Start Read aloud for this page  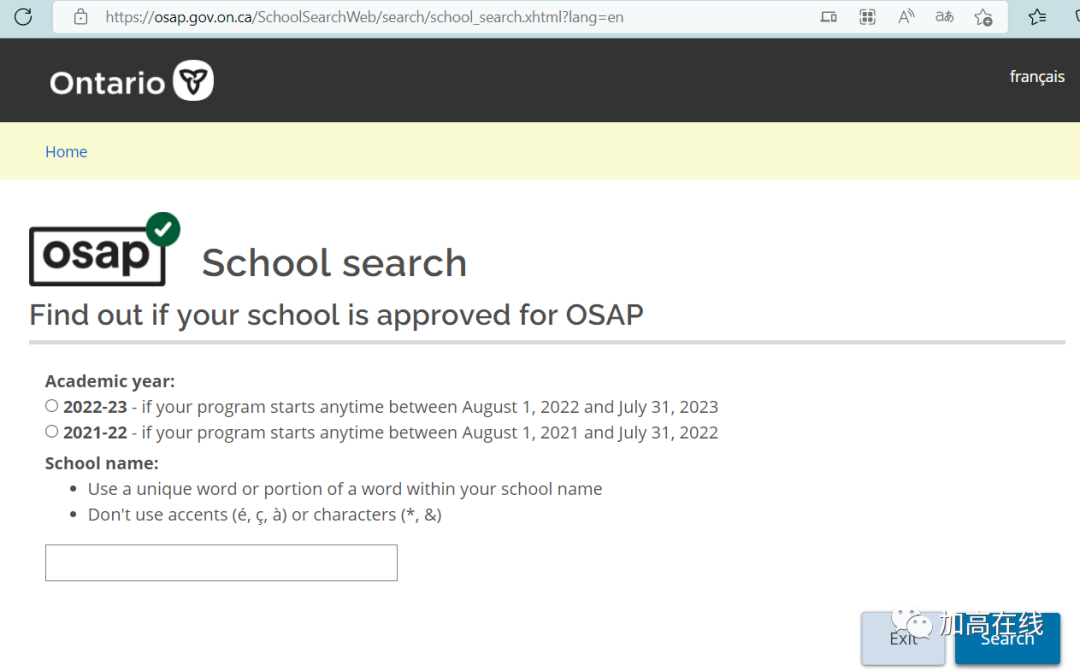(x=905, y=17)
